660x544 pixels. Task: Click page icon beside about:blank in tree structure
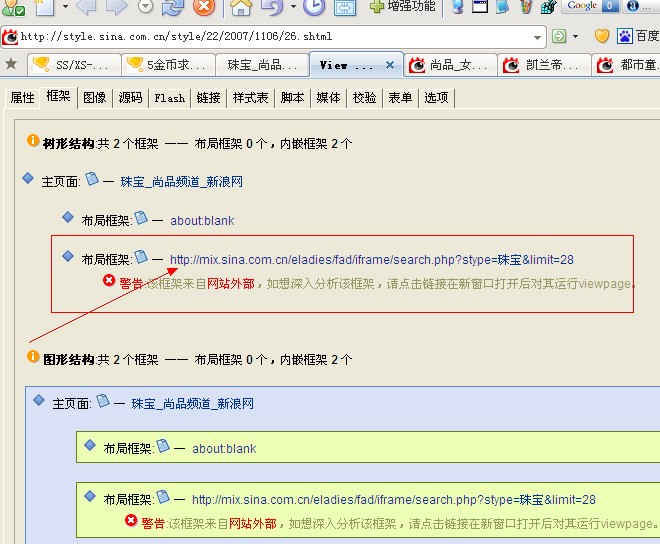(141, 218)
